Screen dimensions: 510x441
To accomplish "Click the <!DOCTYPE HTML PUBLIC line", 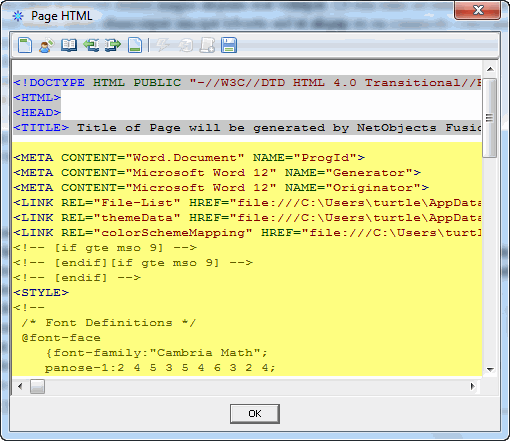I will tap(247, 83).
